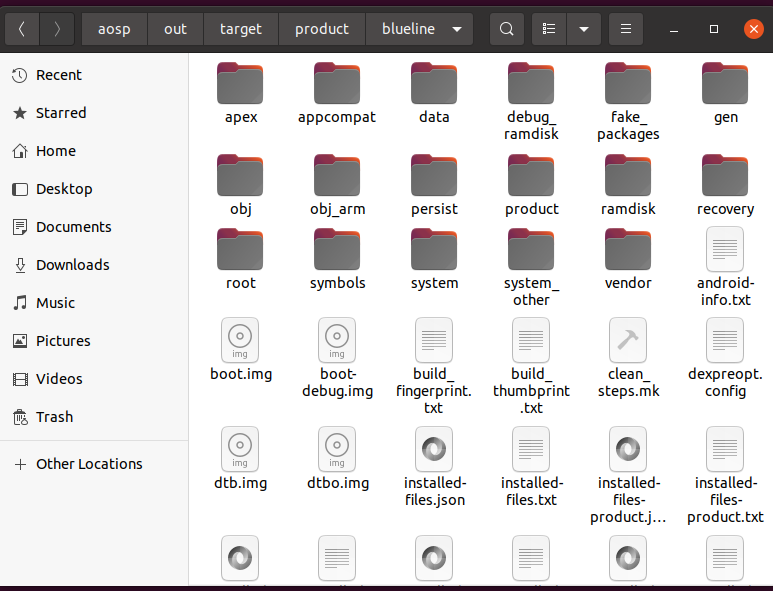Select the android-info.txt text file

(x=725, y=249)
